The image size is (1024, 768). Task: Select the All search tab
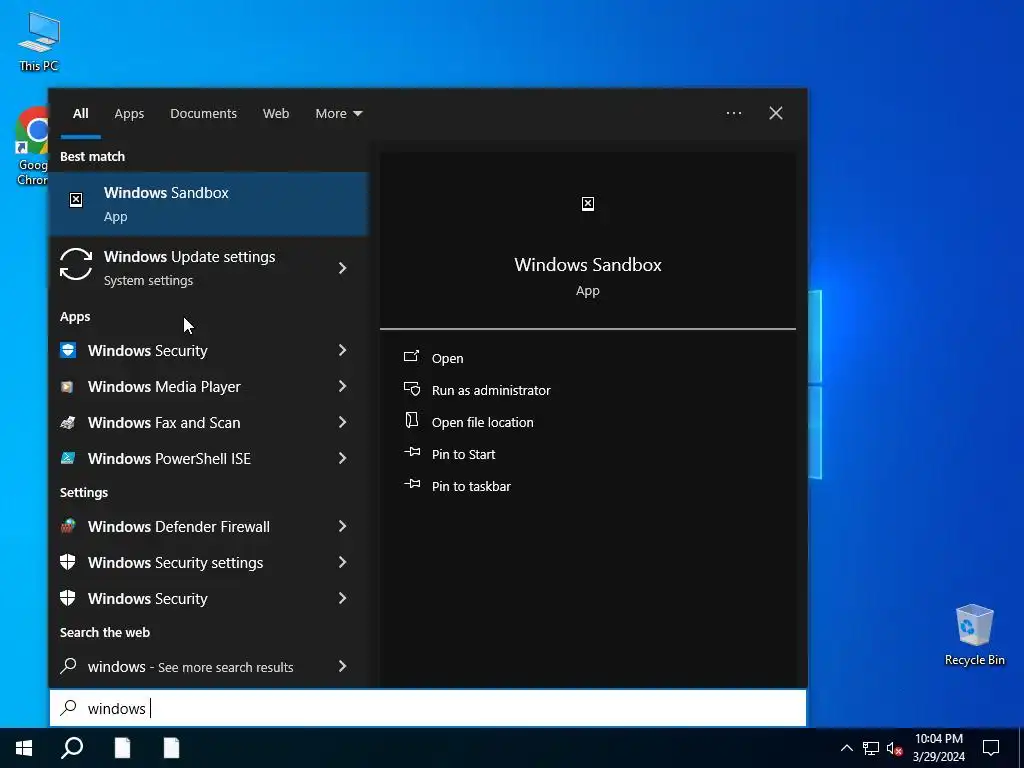[81, 114]
